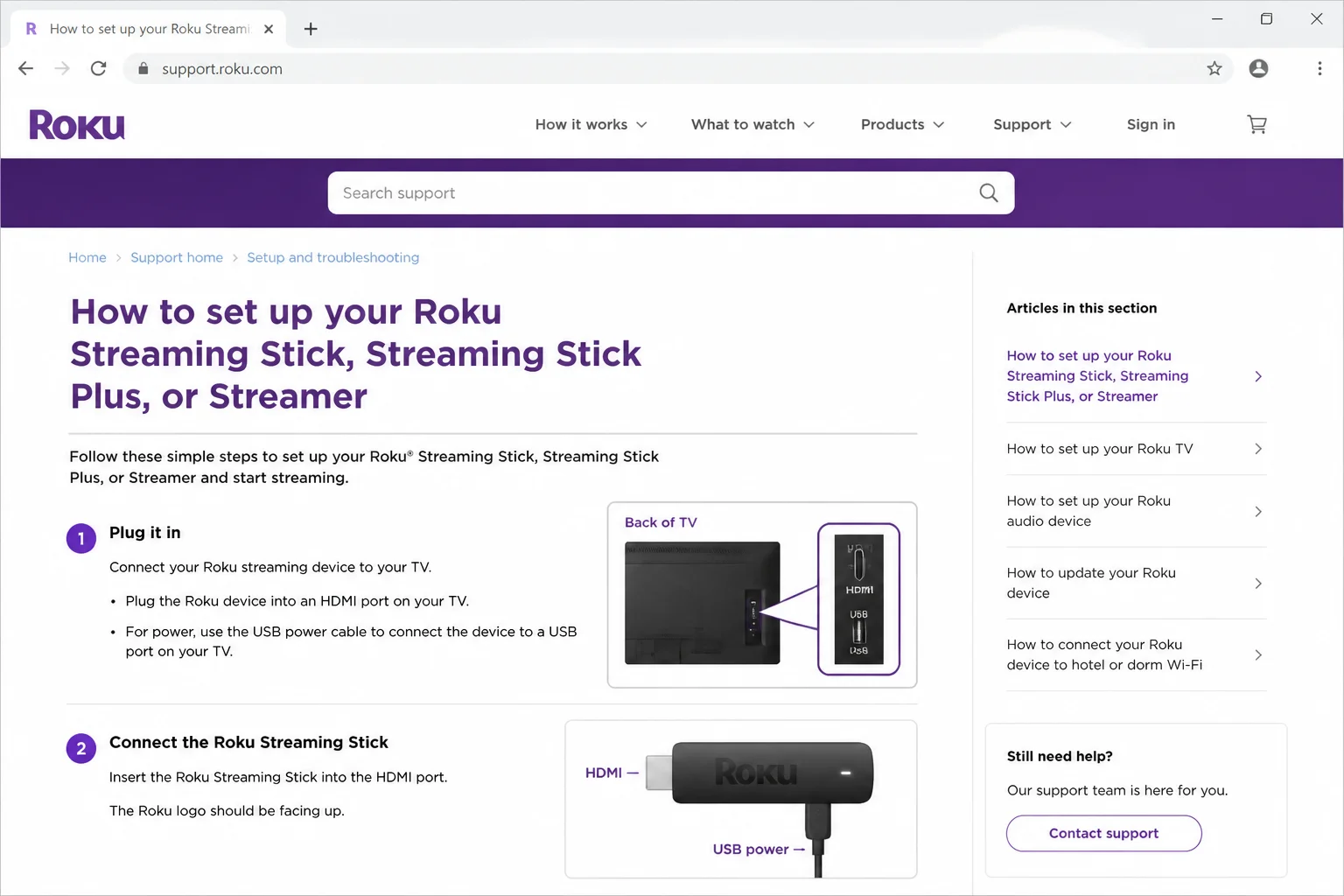Open Support home breadcrumb
1344x896 pixels.
[177, 257]
